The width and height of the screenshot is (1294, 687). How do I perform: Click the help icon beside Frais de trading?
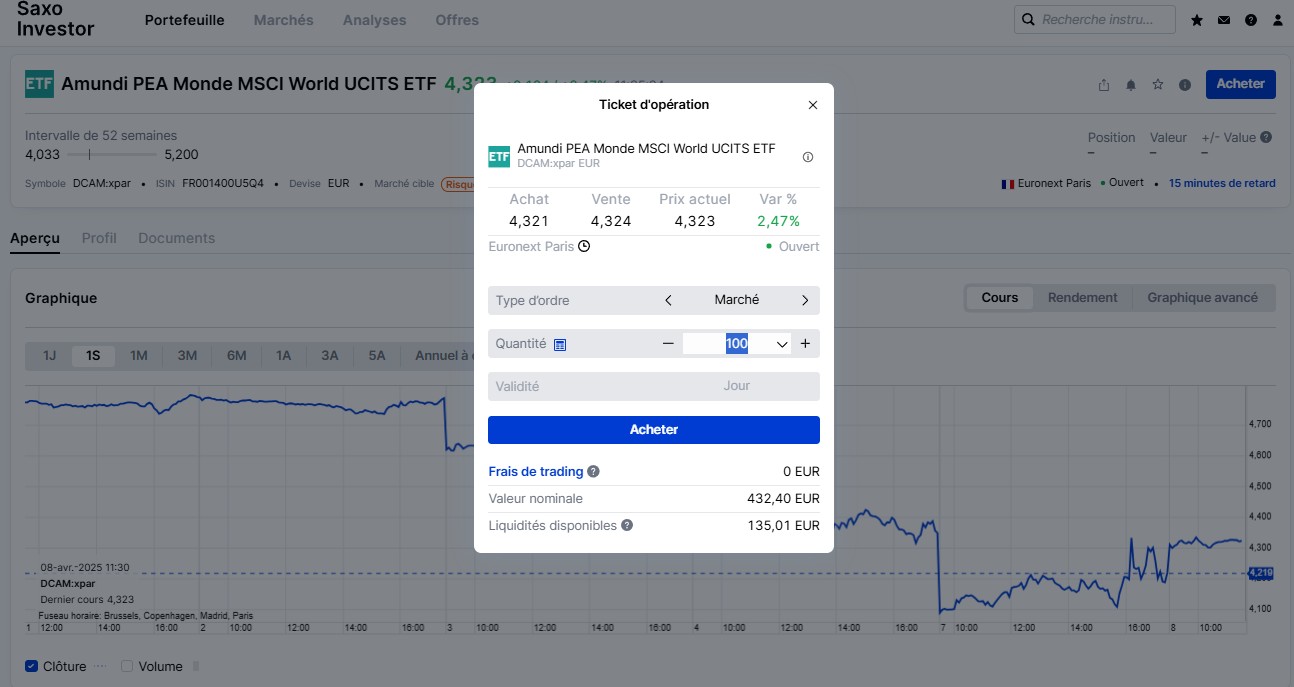pos(593,472)
